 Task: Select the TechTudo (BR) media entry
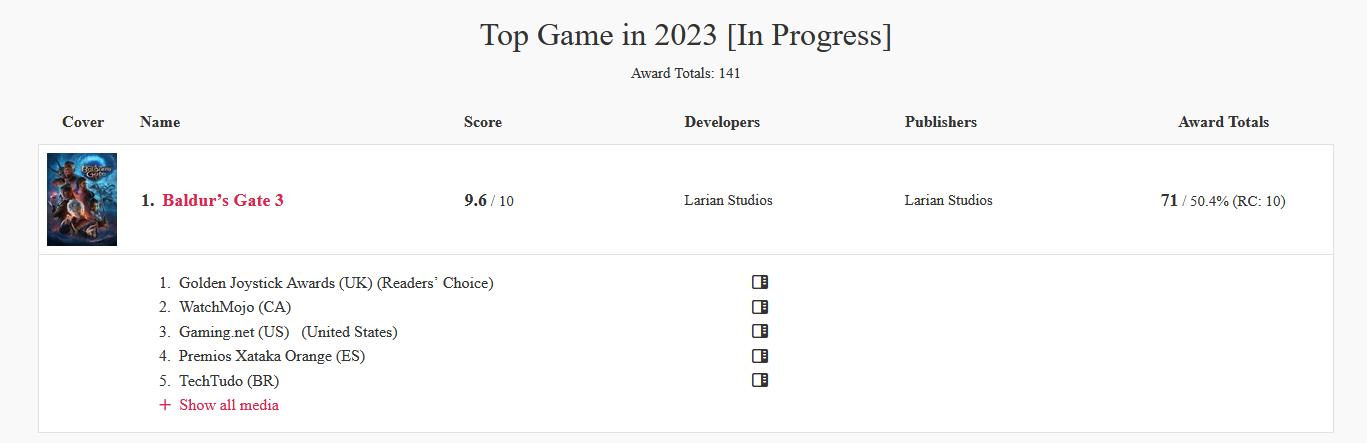[x=229, y=380]
